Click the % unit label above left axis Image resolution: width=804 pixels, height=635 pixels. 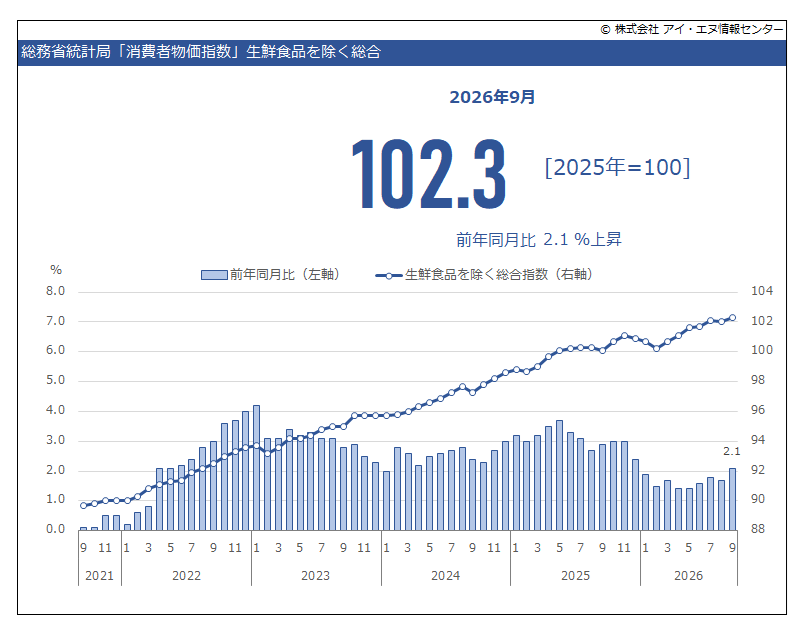pos(56,270)
